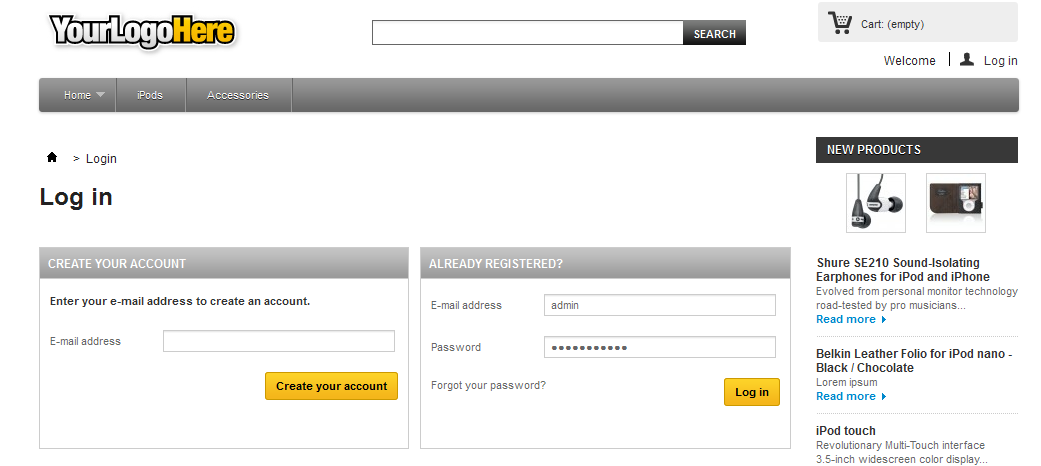
Task: Click the Log in link in header
Action: (x=1000, y=61)
